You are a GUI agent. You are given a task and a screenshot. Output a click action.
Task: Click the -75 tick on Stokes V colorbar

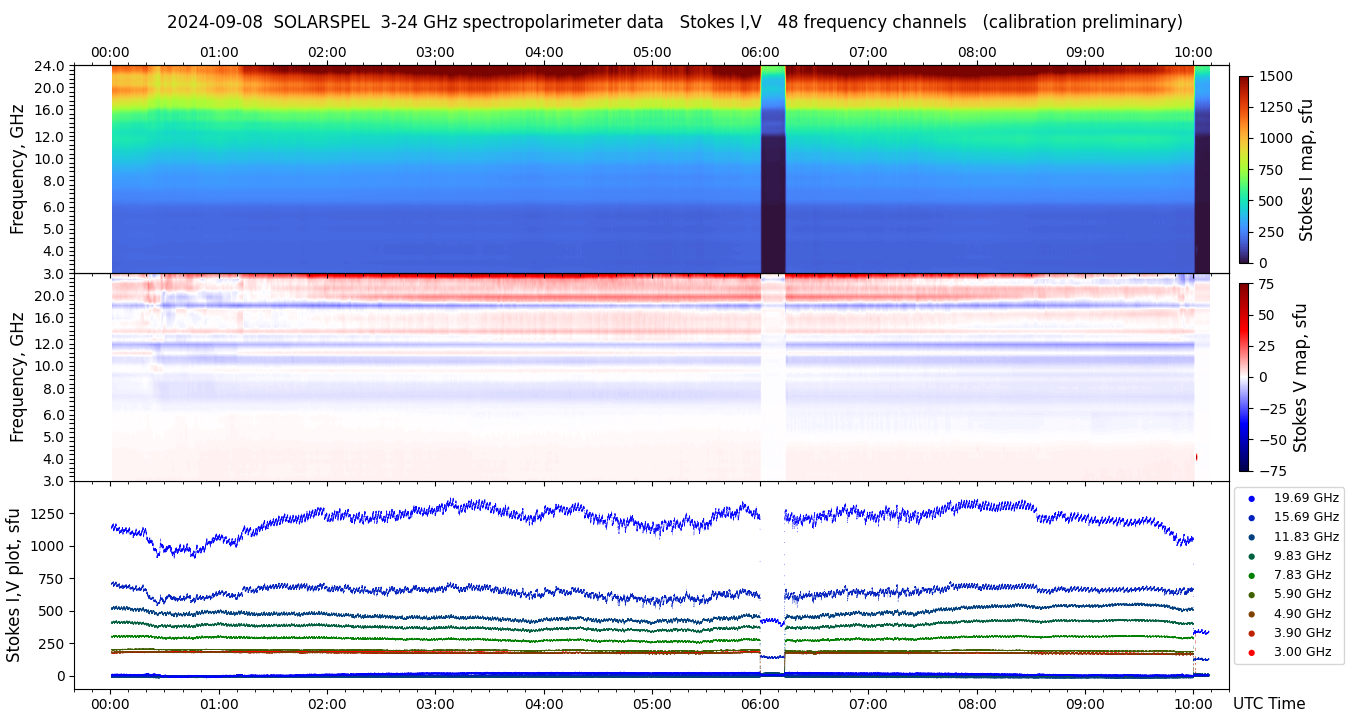pyautogui.click(x=1274, y=470)
